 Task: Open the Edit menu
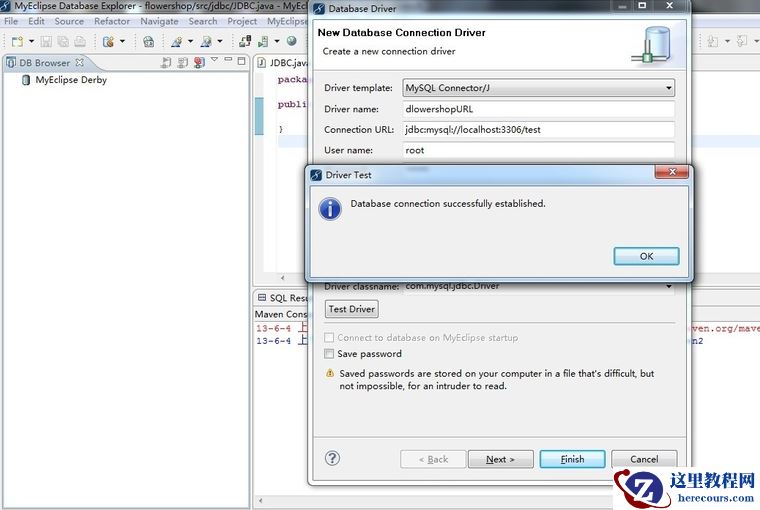[36, 21]
